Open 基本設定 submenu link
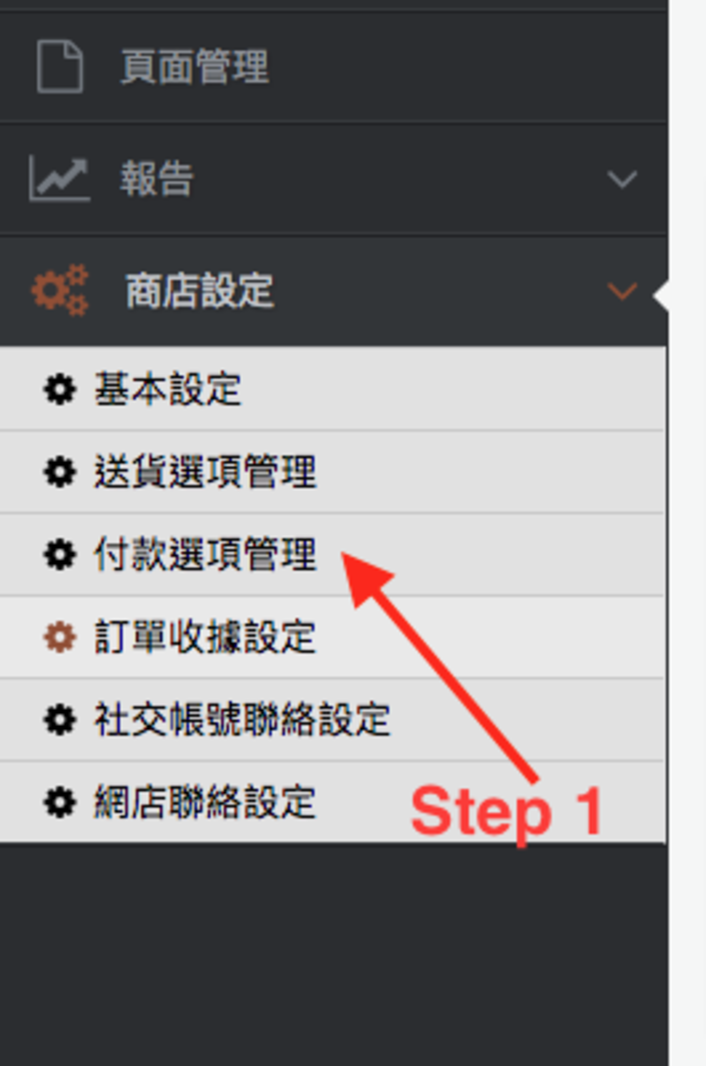Viewport: 706px width, 1066px height. pos(332,389)
